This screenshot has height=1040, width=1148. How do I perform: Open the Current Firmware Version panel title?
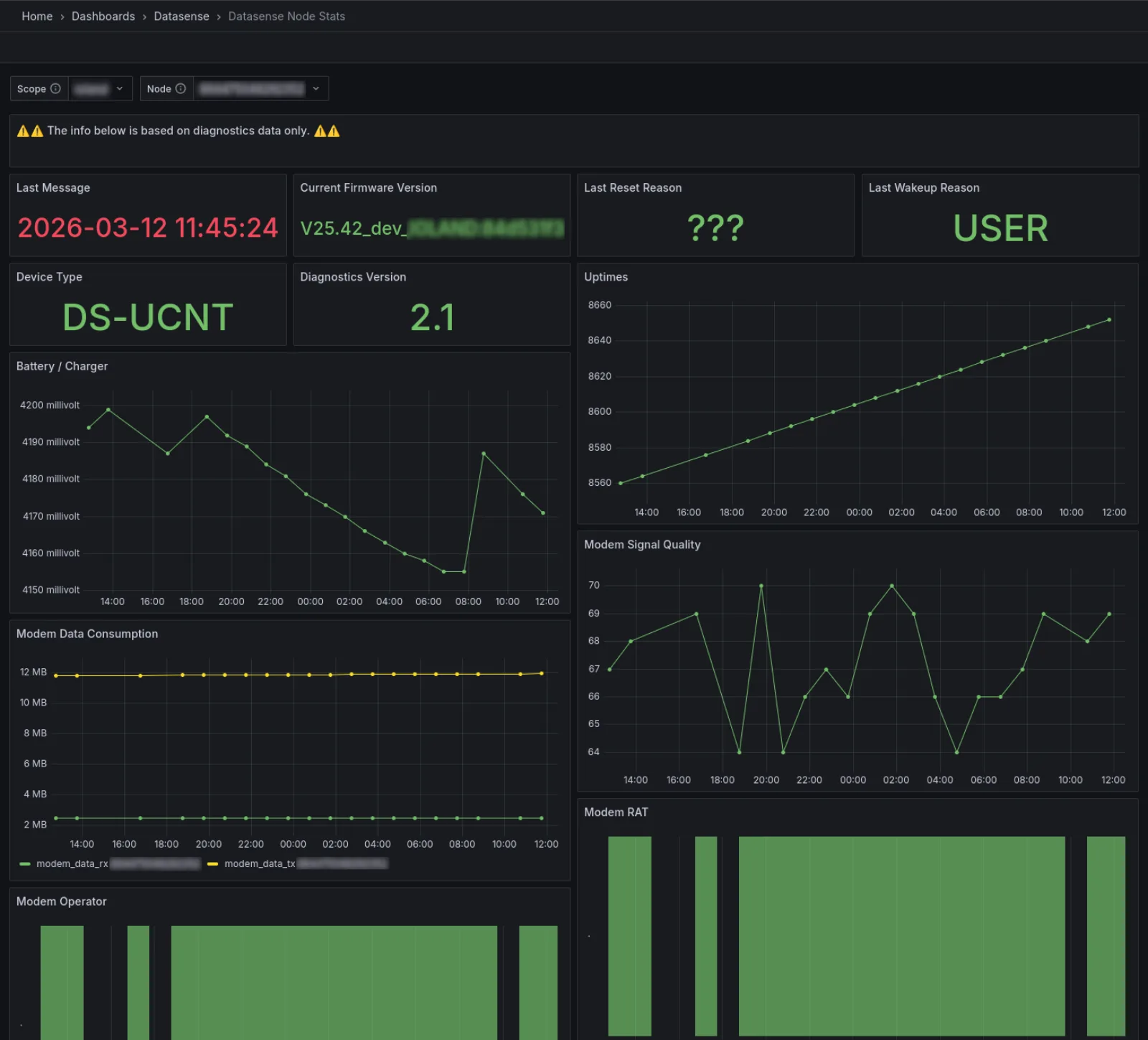pos(368,187)
